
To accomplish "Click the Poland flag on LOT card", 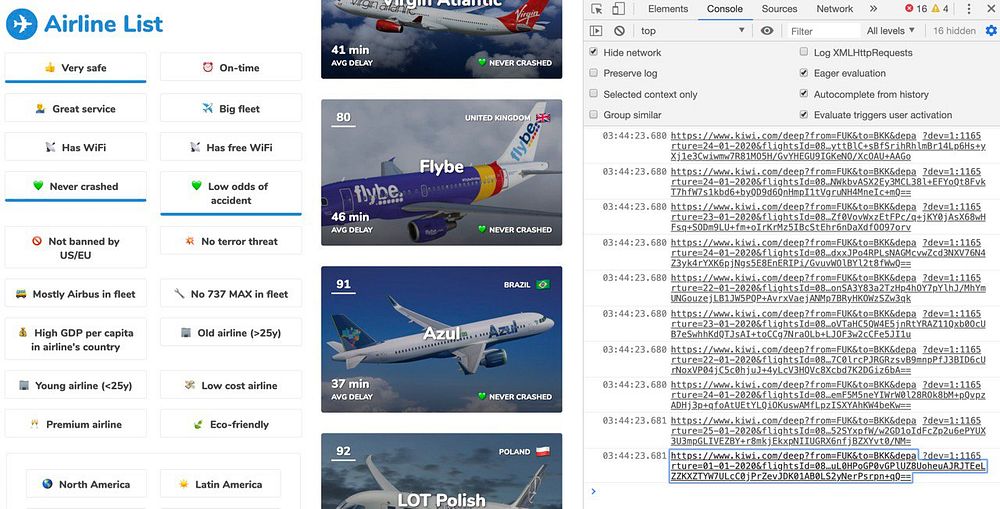I will (542, 452).
